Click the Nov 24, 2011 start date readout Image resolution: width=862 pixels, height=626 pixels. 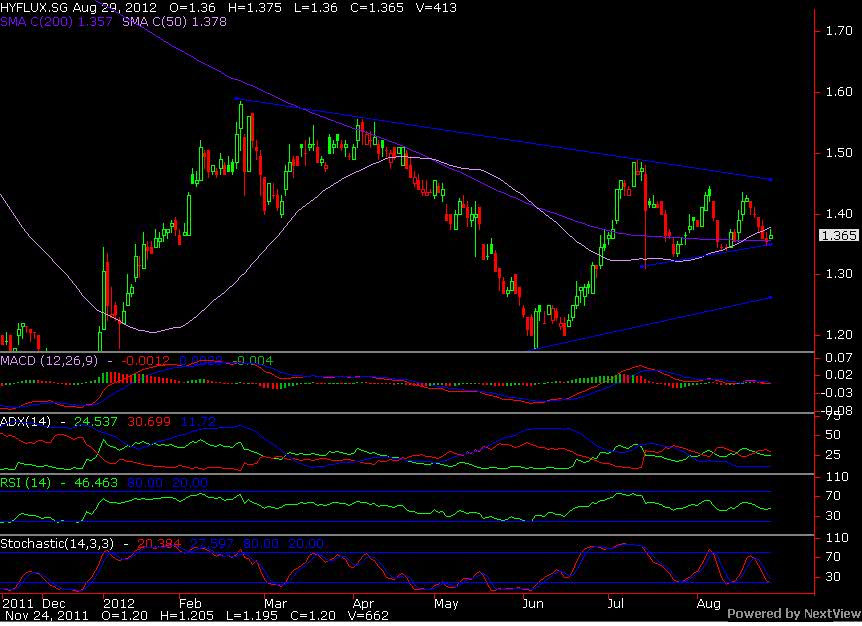coord(45,616)
